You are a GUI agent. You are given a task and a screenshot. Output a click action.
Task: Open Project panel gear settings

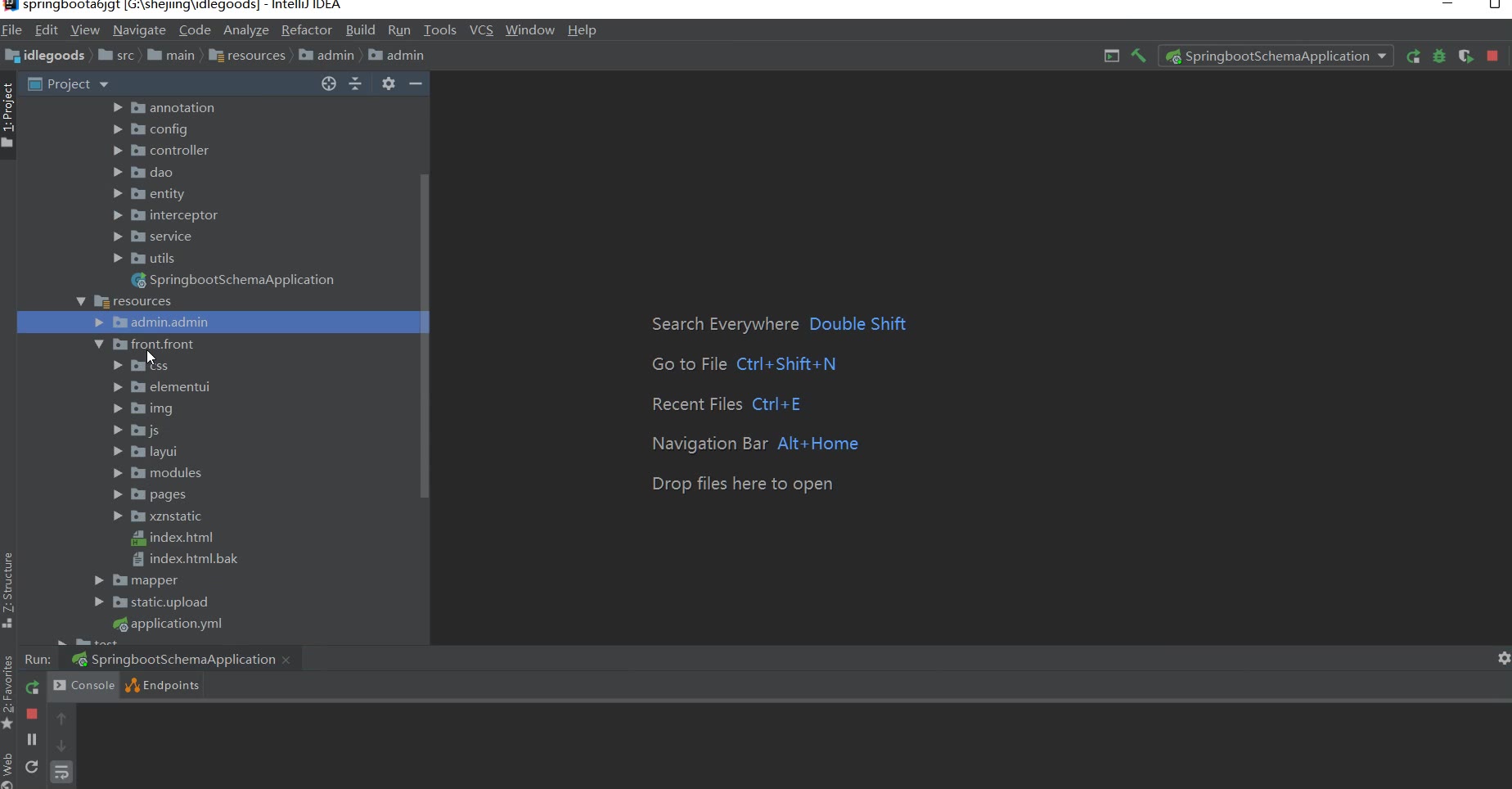(x=389, y=83)
